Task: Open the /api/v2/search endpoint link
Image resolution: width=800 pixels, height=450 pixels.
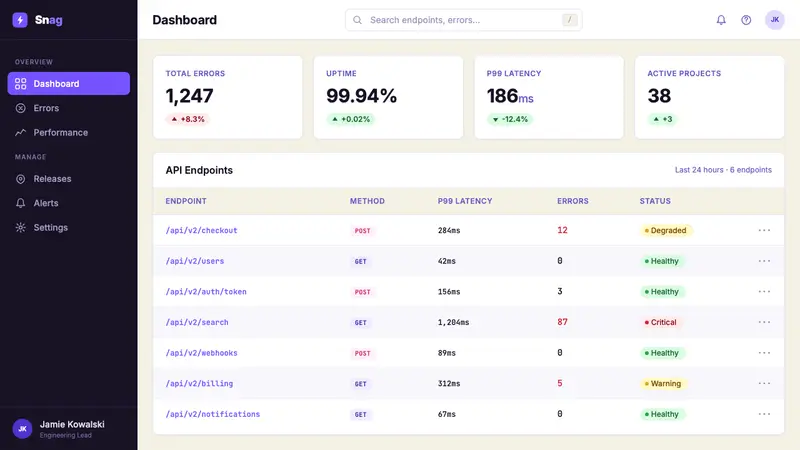Action: [x=196, y=322]
